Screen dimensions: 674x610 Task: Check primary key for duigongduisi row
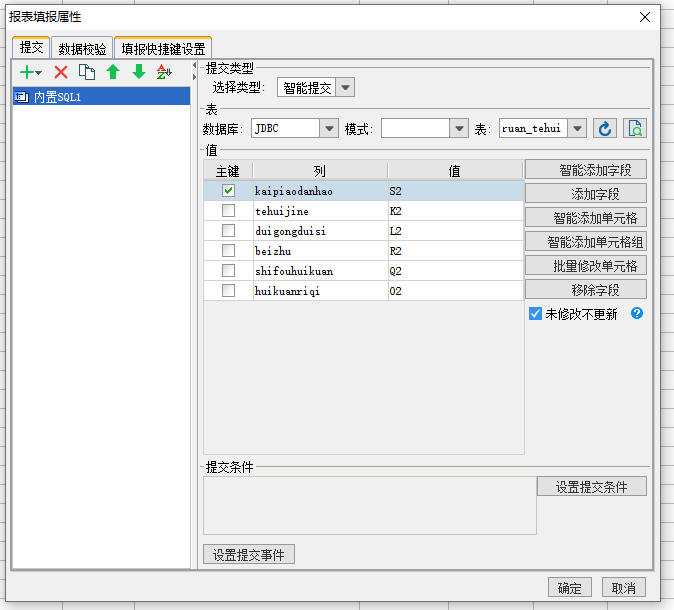(228, 230)
